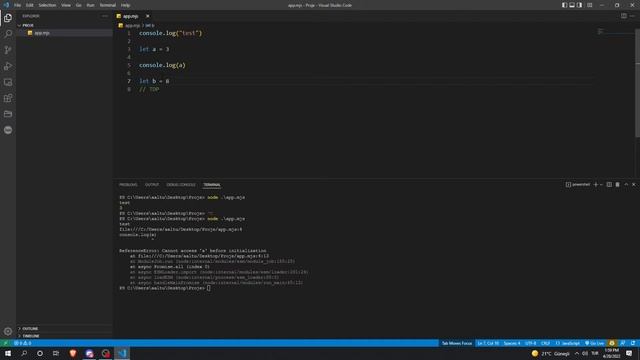Open errors and warnings count in status bar
The width and height of the screenshot is (640, 360).
click(22, 343)
